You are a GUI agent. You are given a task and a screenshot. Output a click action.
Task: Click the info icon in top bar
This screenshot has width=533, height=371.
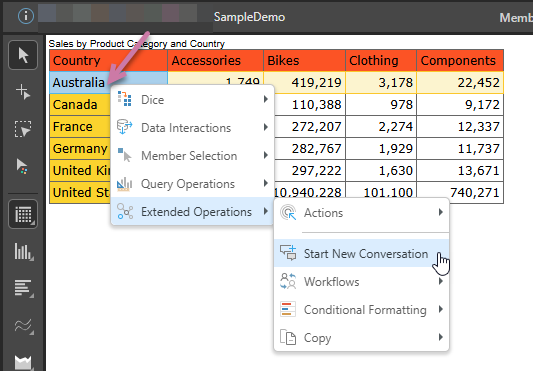tap(26, 16)
